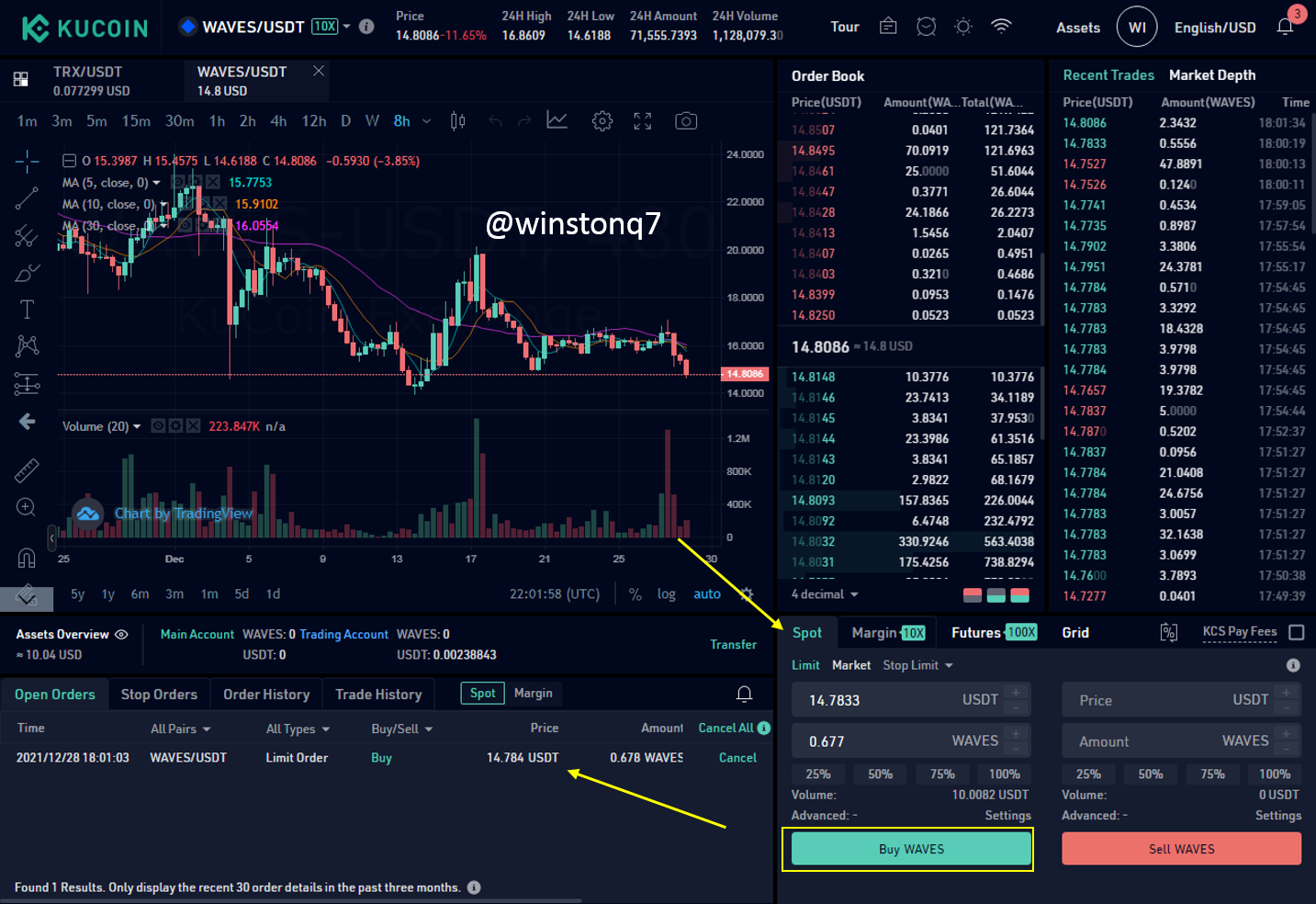The image size is (1316, 904).
Task: Open the fee calculator percent icon
Action: (x=1169, y=632)
